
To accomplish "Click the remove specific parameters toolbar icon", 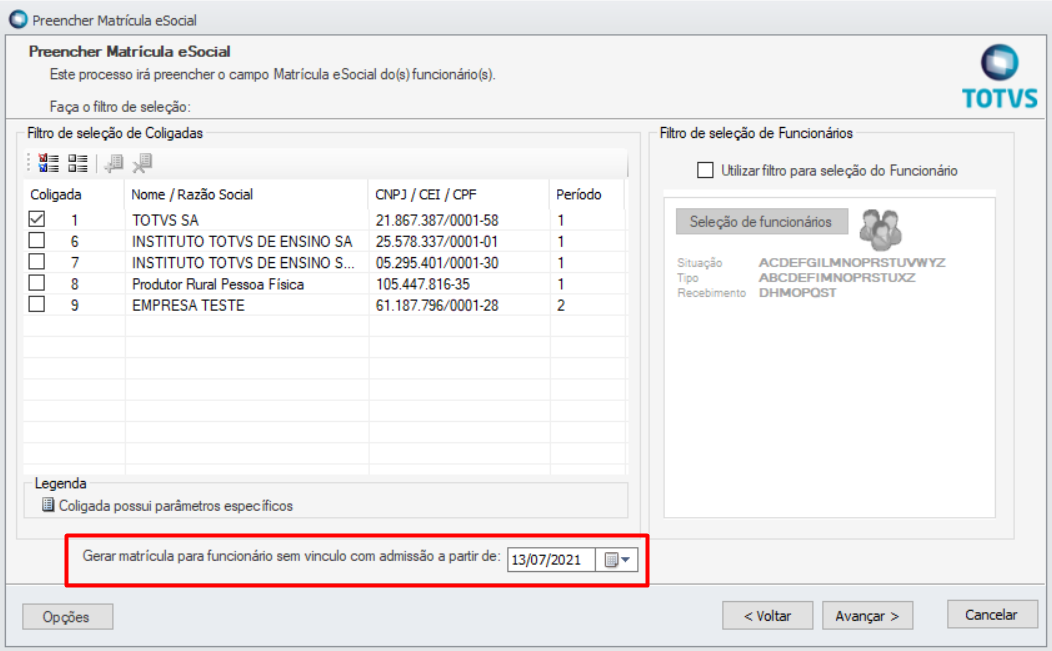I will click(142, 163).
